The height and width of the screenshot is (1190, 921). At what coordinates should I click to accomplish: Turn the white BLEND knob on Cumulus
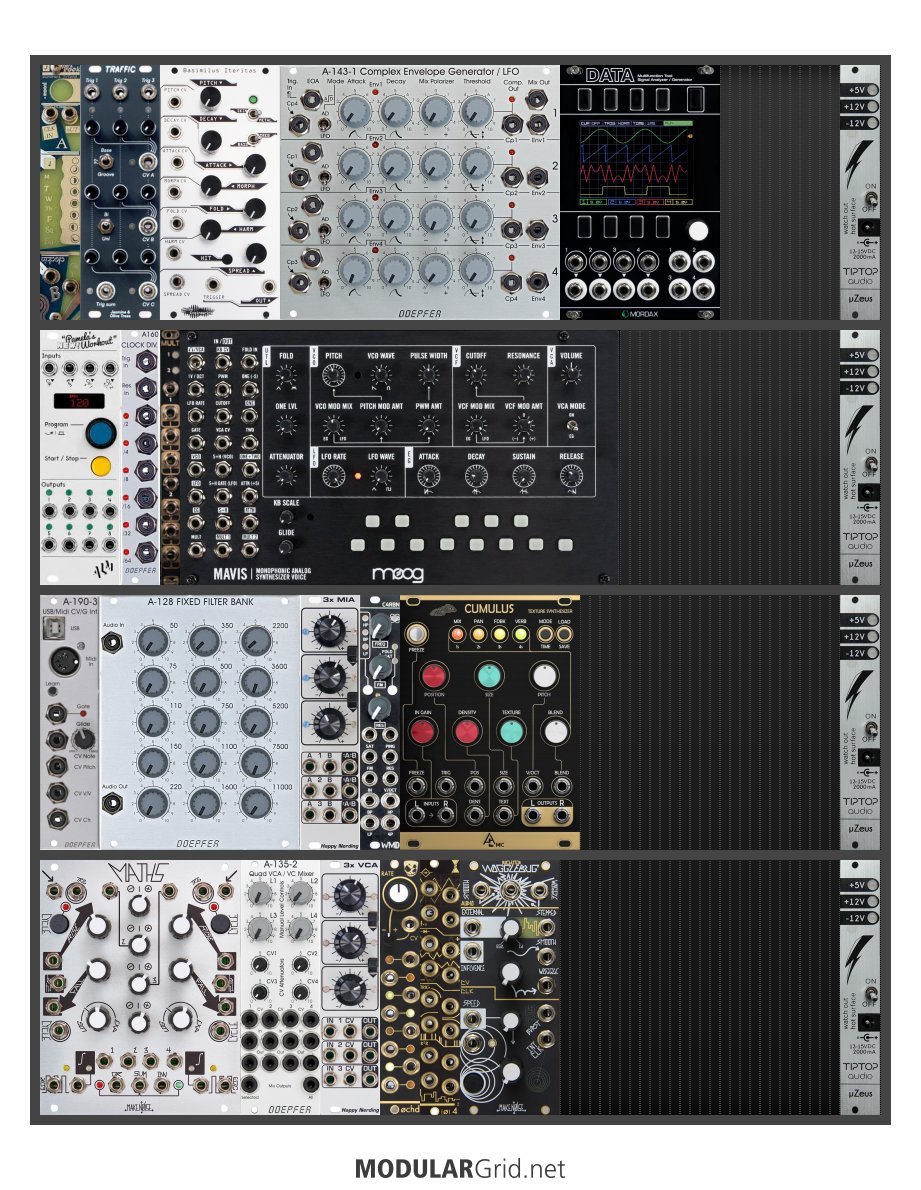tap(555, 731)
